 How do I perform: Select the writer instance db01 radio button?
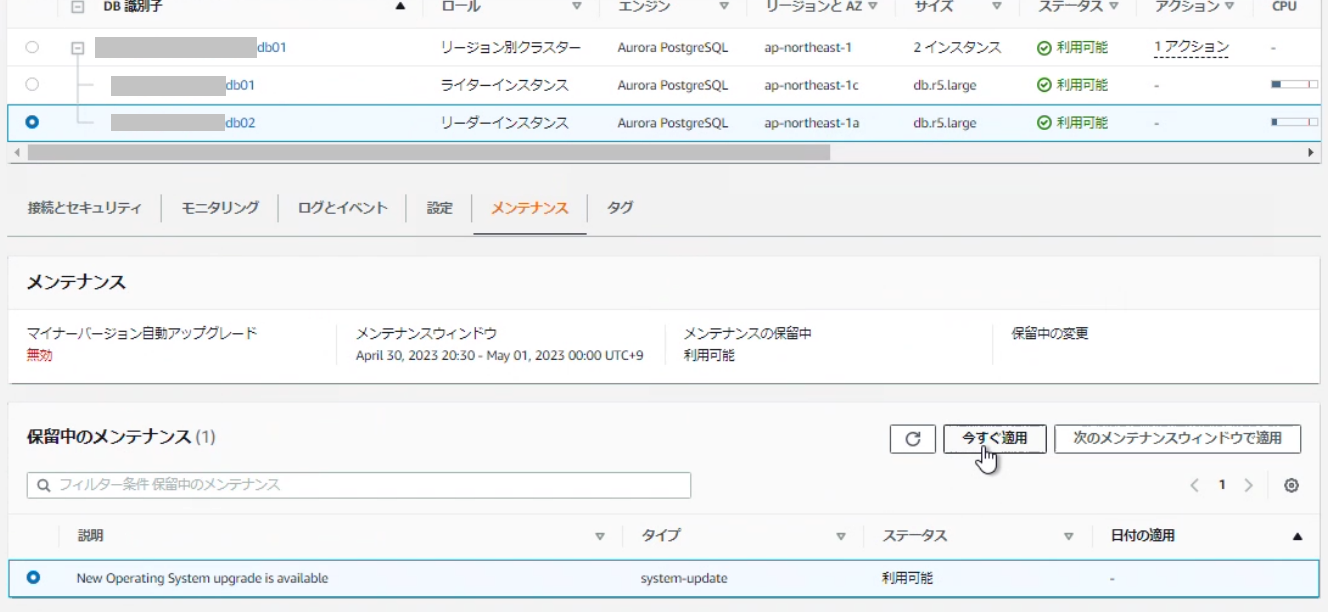point(33,85)
